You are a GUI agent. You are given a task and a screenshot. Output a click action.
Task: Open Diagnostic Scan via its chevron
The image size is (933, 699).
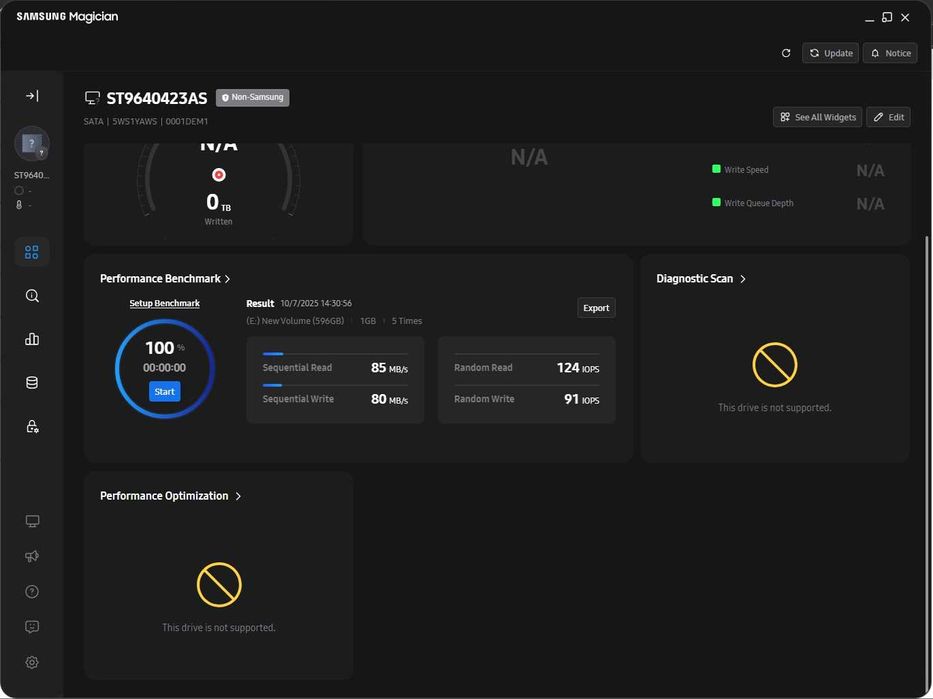coord(743,278)
